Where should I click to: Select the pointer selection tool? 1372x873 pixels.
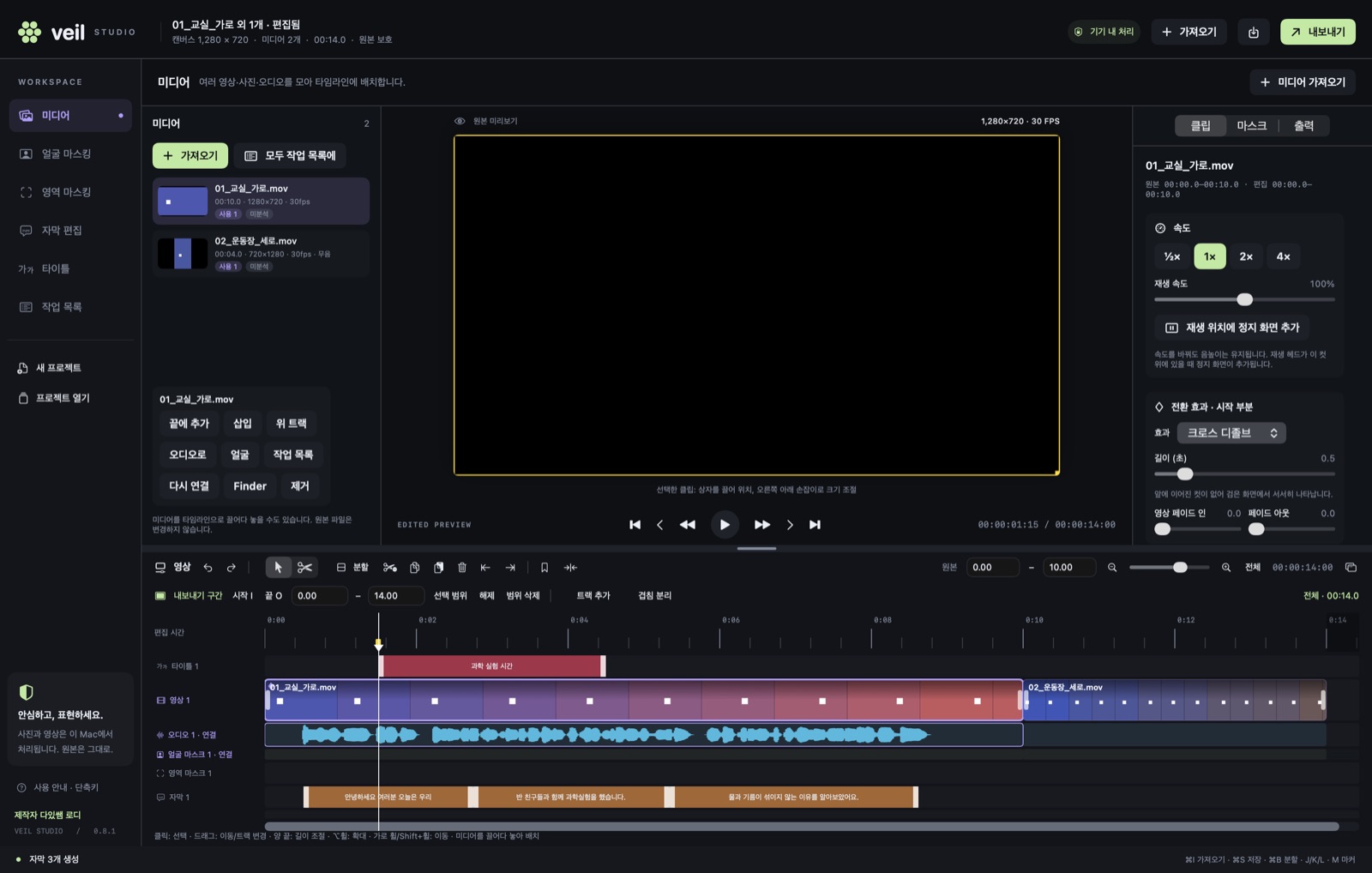click(278, 568)
